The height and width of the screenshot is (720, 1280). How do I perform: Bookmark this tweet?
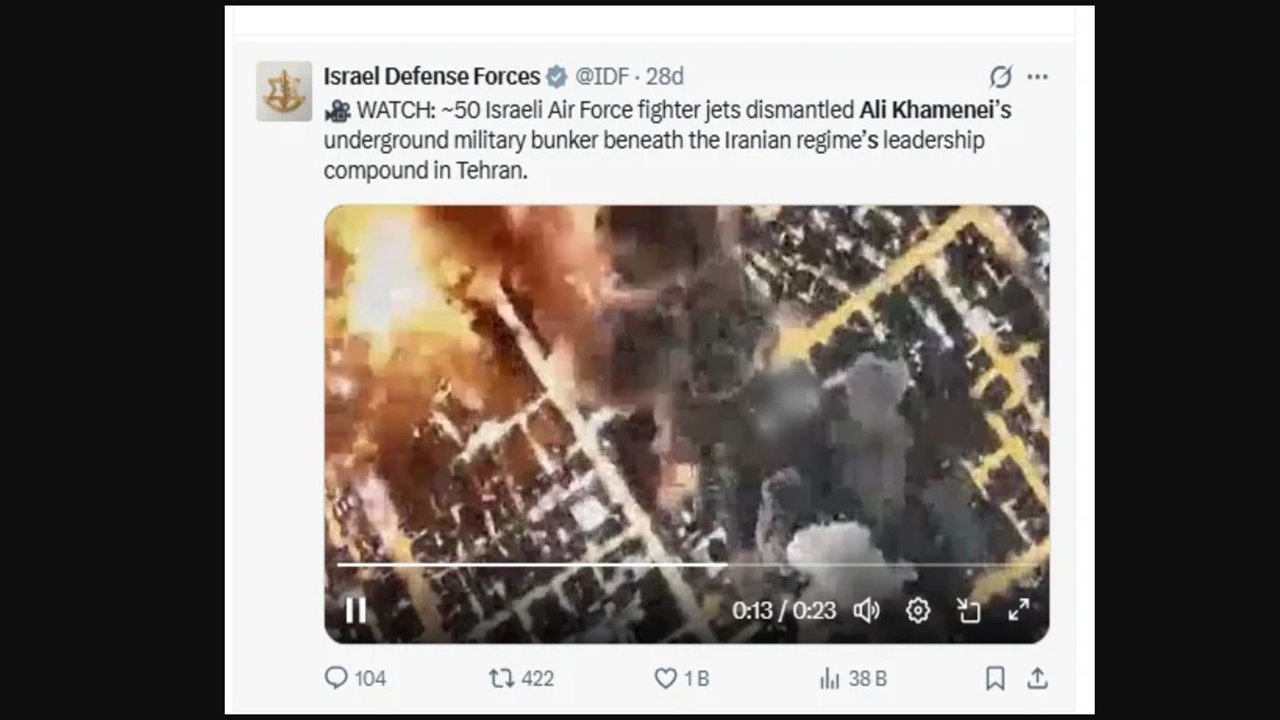coord(995,678)
